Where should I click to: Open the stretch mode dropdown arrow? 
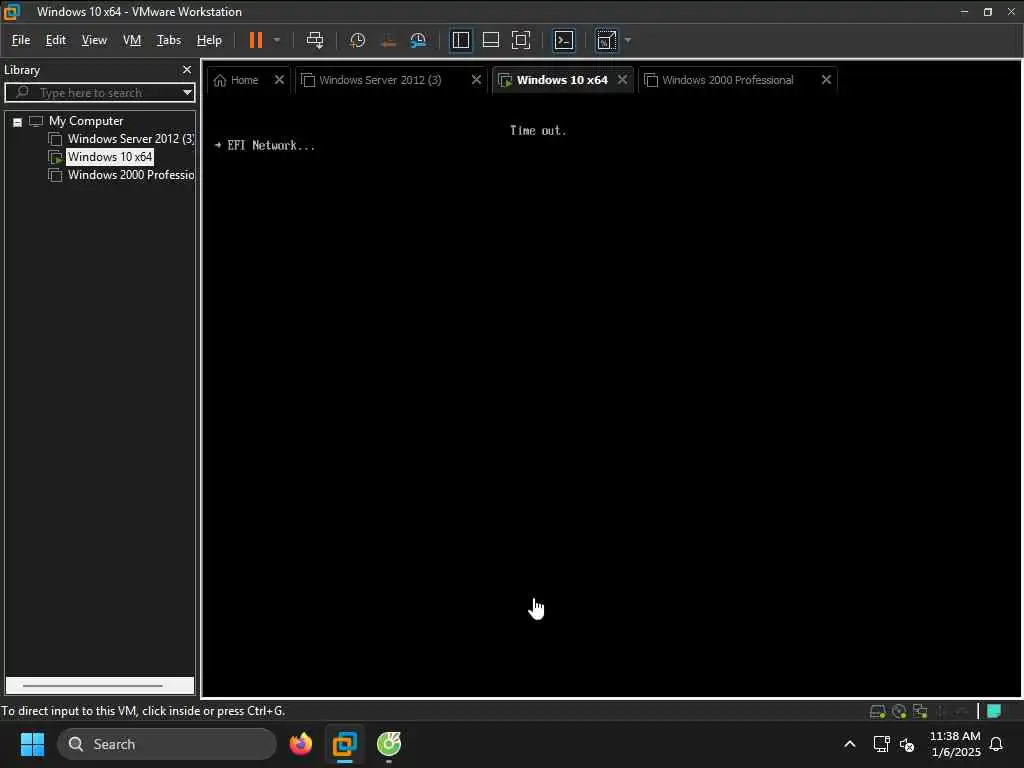coord(628,40)
